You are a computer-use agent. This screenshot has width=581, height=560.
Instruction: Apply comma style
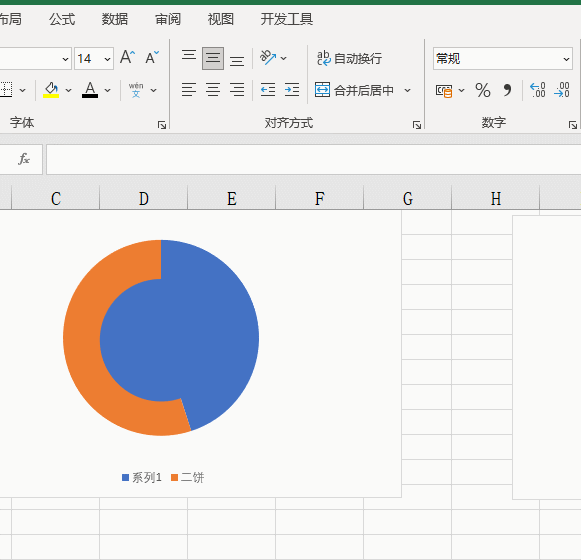pos(507,90)
